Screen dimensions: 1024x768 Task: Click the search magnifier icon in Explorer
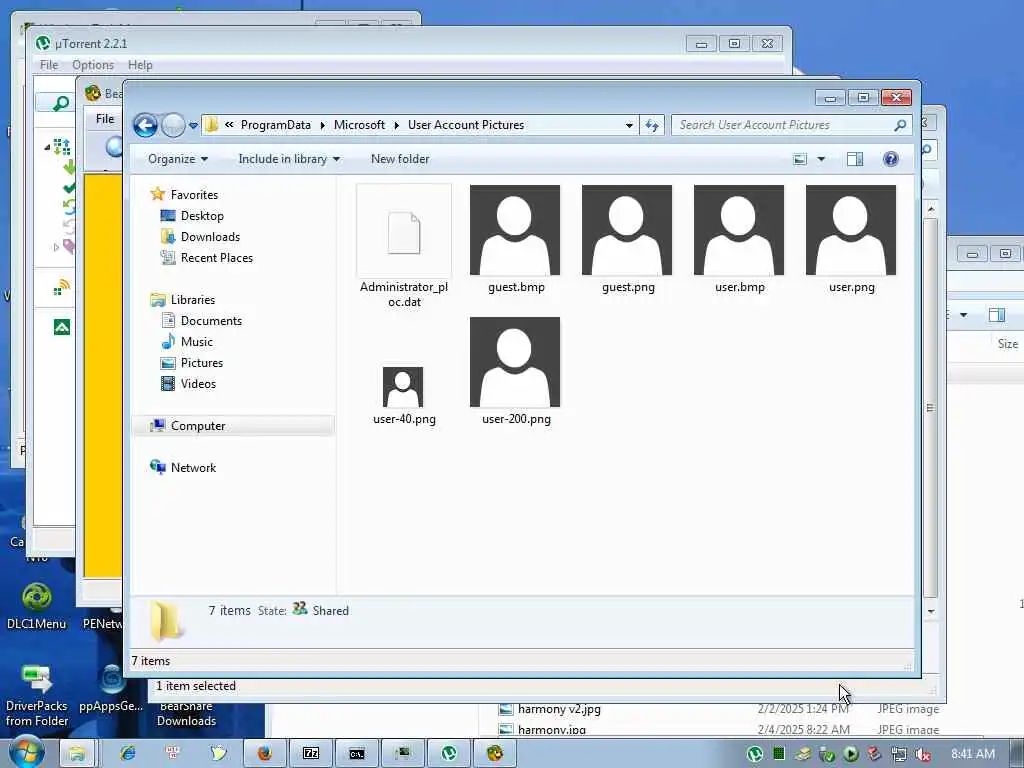click(x=900, y=125)
